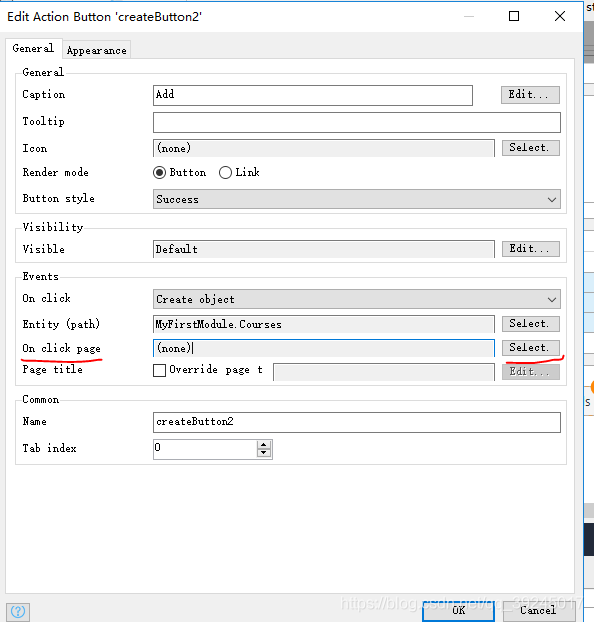Image resolution: width=594 pixels, height=622 pixels.
Task: Decrease Tab index with down arrow
Action: pyautogui.click(x=263, y=453)
